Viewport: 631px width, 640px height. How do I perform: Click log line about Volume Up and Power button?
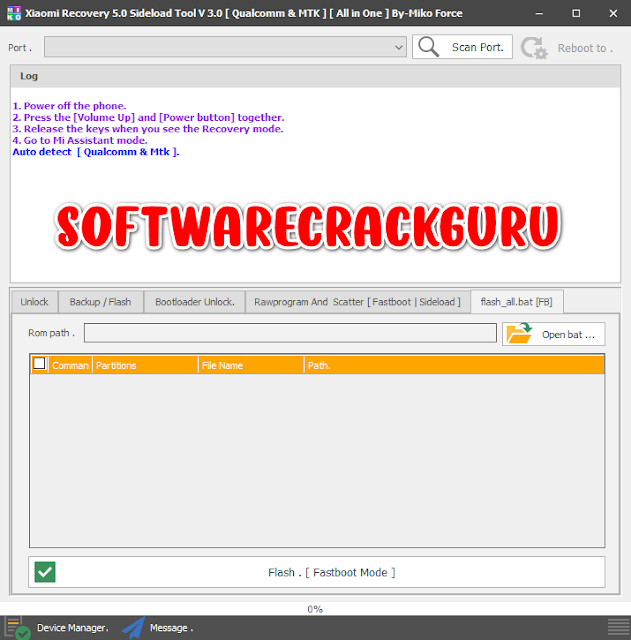(x=148, y=118)
